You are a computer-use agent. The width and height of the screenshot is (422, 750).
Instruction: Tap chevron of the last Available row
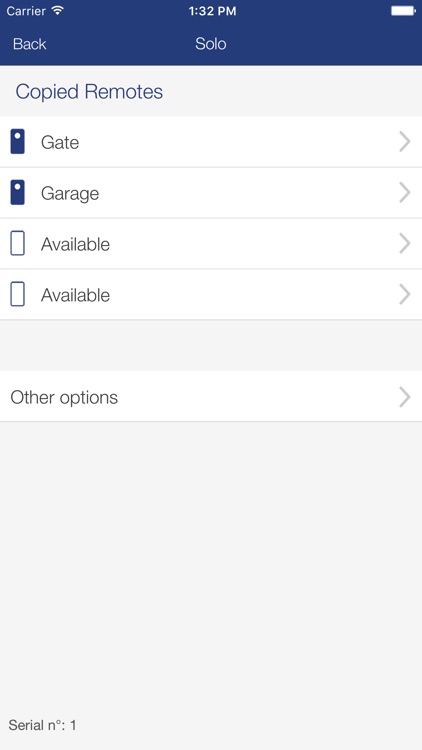tap(405, 295)
